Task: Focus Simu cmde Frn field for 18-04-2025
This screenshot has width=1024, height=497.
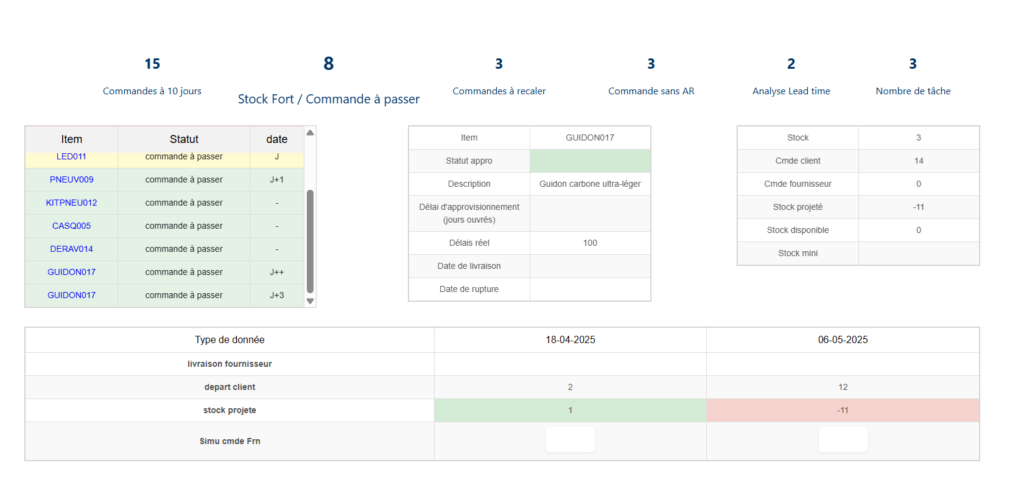Action: (x=570, y=440)
